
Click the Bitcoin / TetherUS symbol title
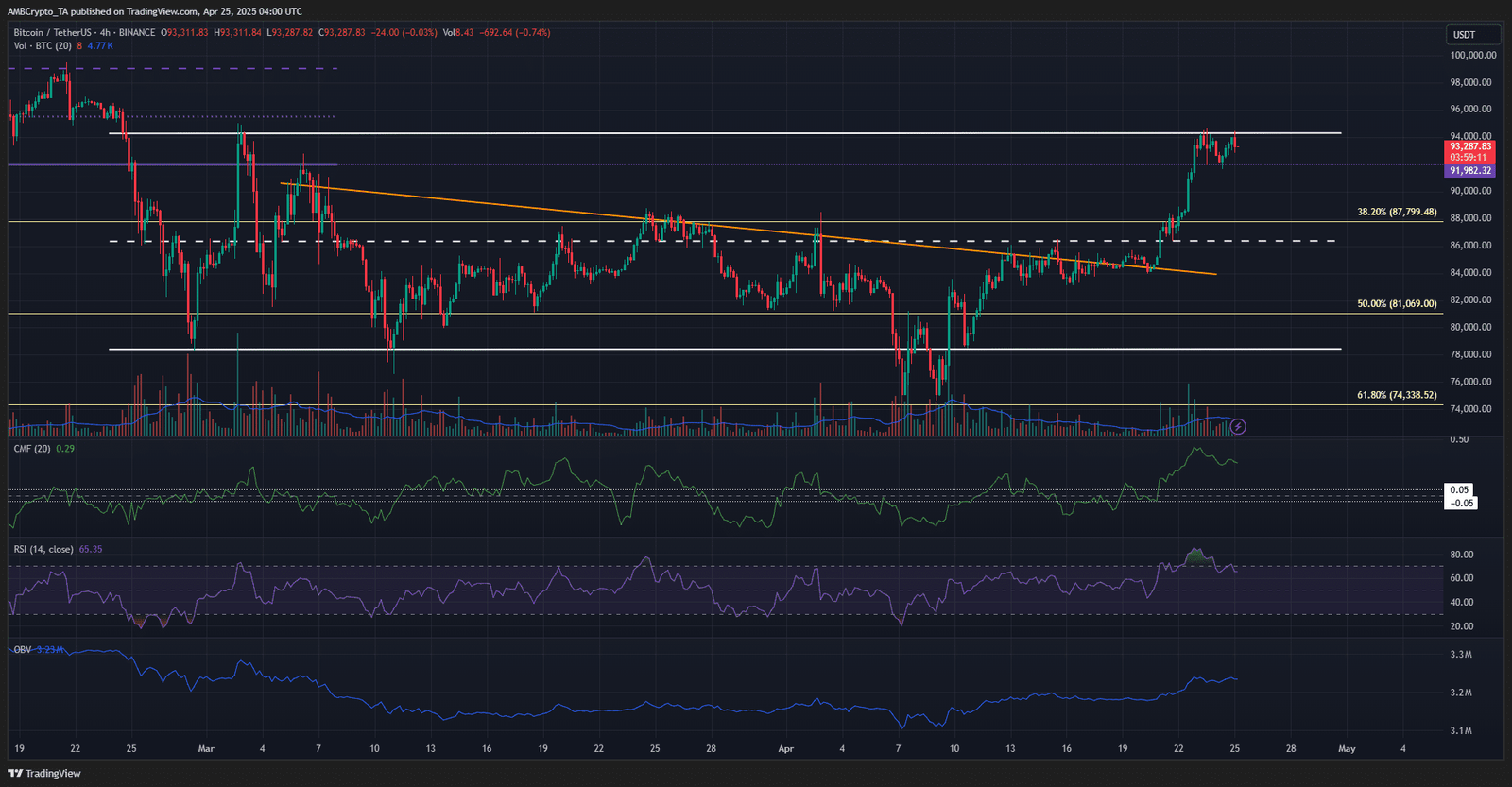(55, 32)
